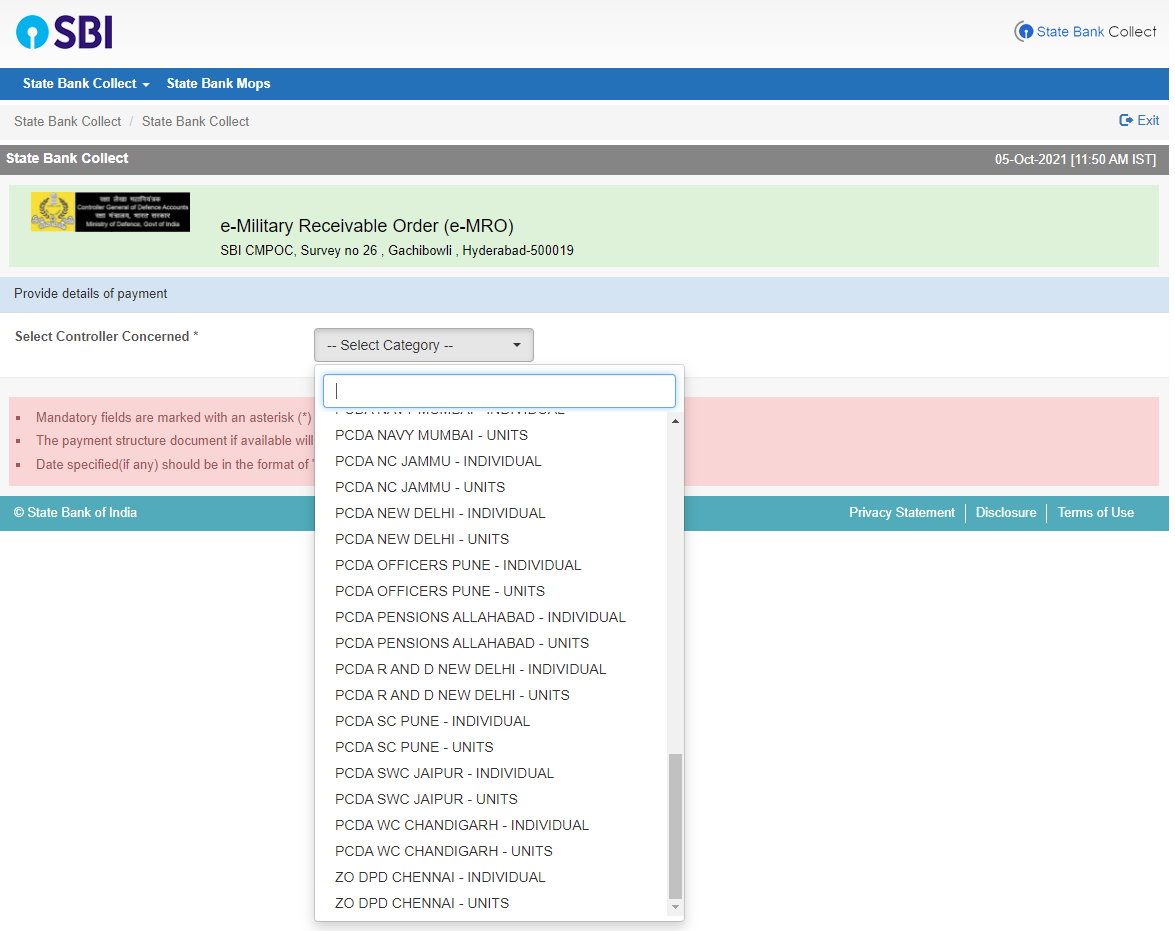Image resolution: width=1175 pixels, height=931 pixels.
Task: Select PCDA OFFICERS PUNE - UNITS
Action: point(440,591)
